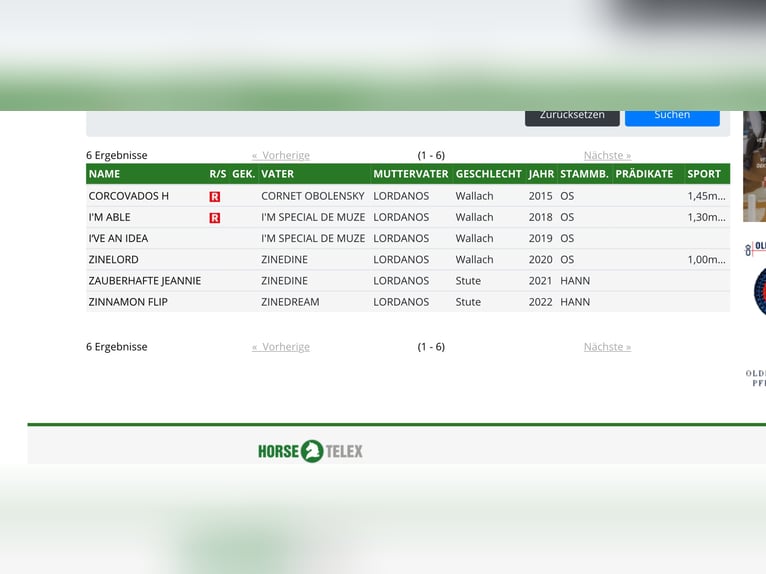The image size is (766, 574).
Task: Go to top Vorherige page link
Action: pos(281,156)
